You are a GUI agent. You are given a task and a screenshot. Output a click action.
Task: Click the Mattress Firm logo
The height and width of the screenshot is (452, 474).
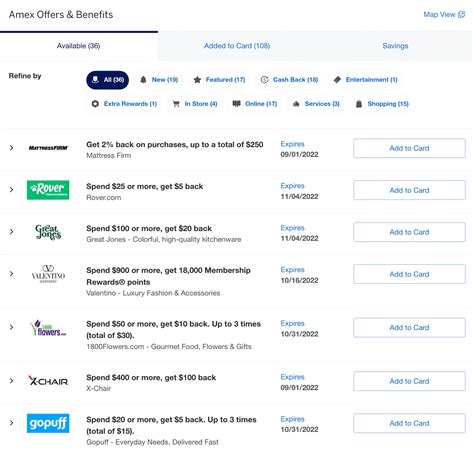pyautogui.click(x=48, y=148)
